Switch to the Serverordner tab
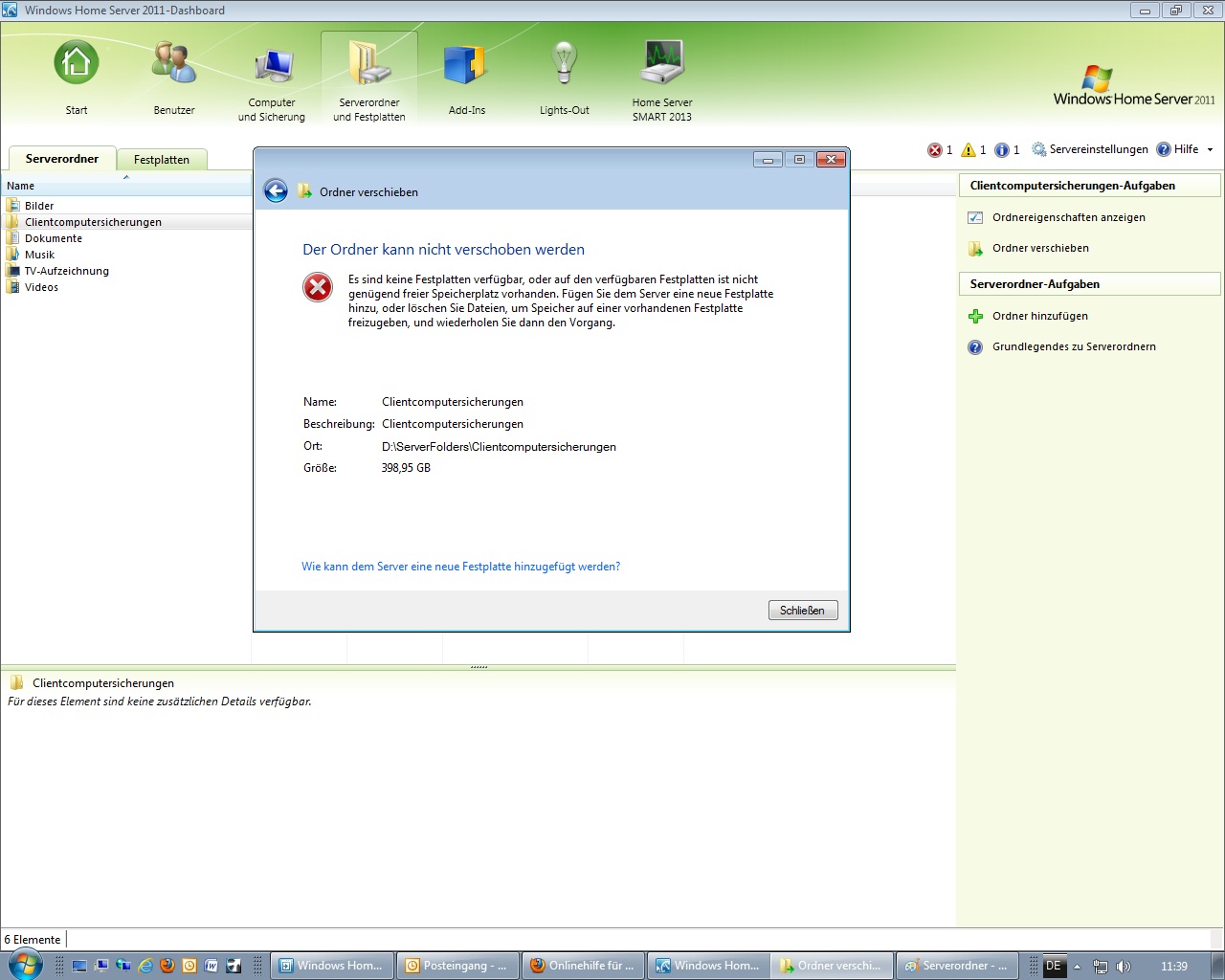1225x980 pixels. point(62,159)
